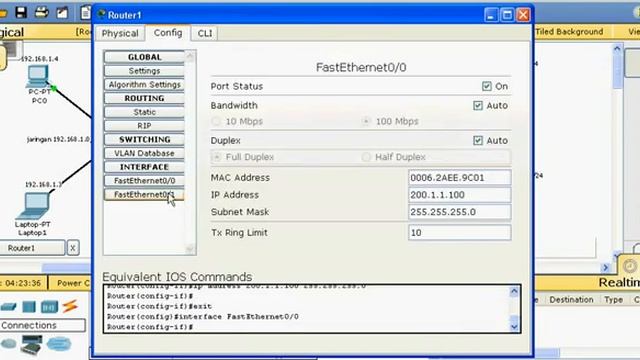Close the Router1 bottom tab with X
The height and width of the screenshot is (360, 640).
point(73,248)
